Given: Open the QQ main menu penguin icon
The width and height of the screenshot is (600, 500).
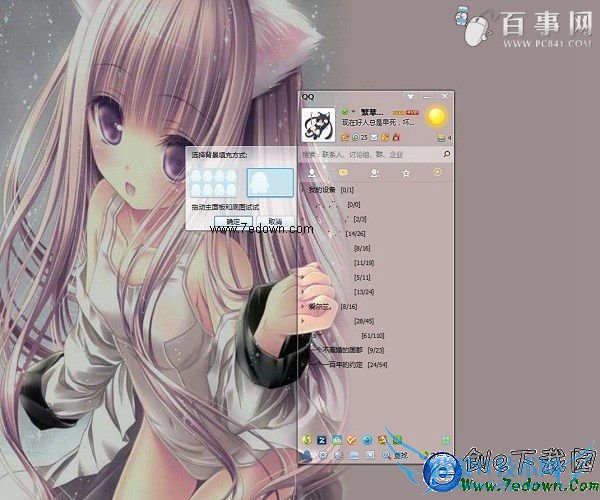Looking at the screenshot, I should 307,455.
